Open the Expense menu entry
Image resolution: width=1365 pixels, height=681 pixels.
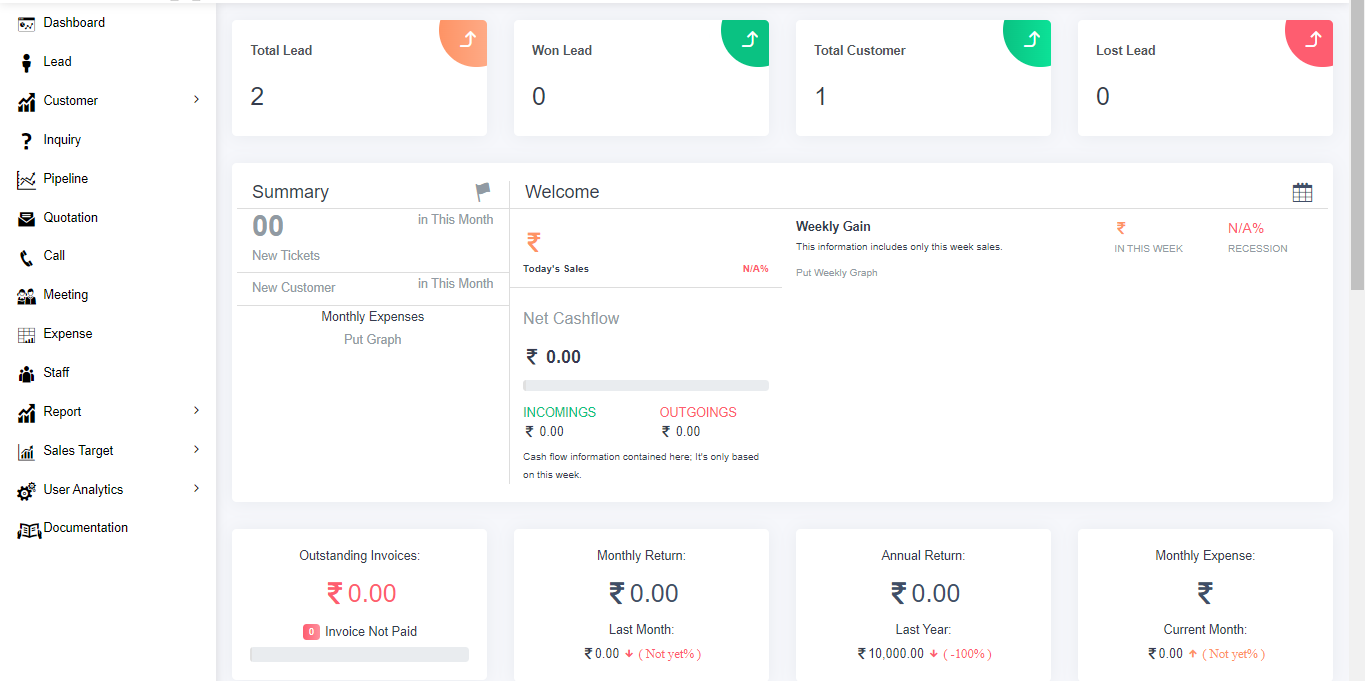[x=68, y=334]
